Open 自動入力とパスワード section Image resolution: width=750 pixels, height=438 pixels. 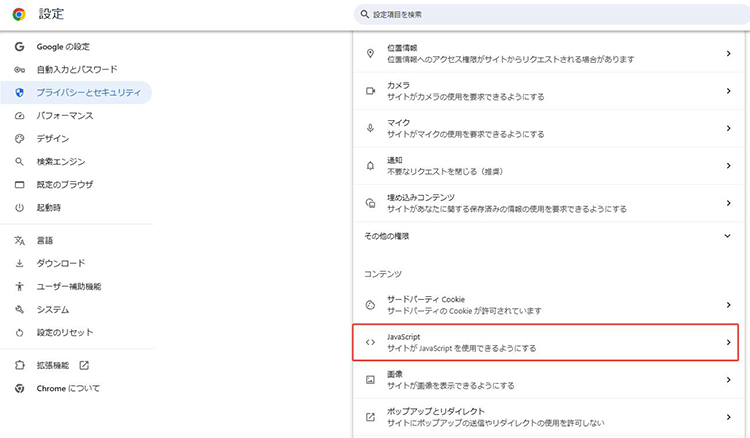coord(77,70)
